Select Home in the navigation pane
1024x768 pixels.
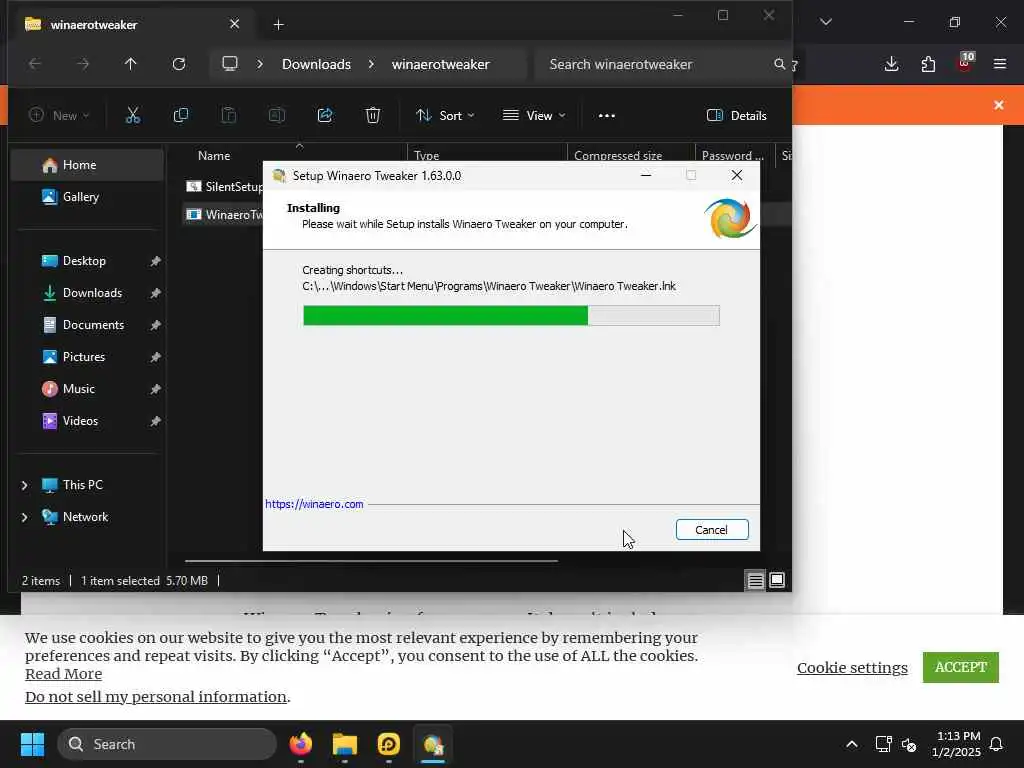tap(86, 165)
